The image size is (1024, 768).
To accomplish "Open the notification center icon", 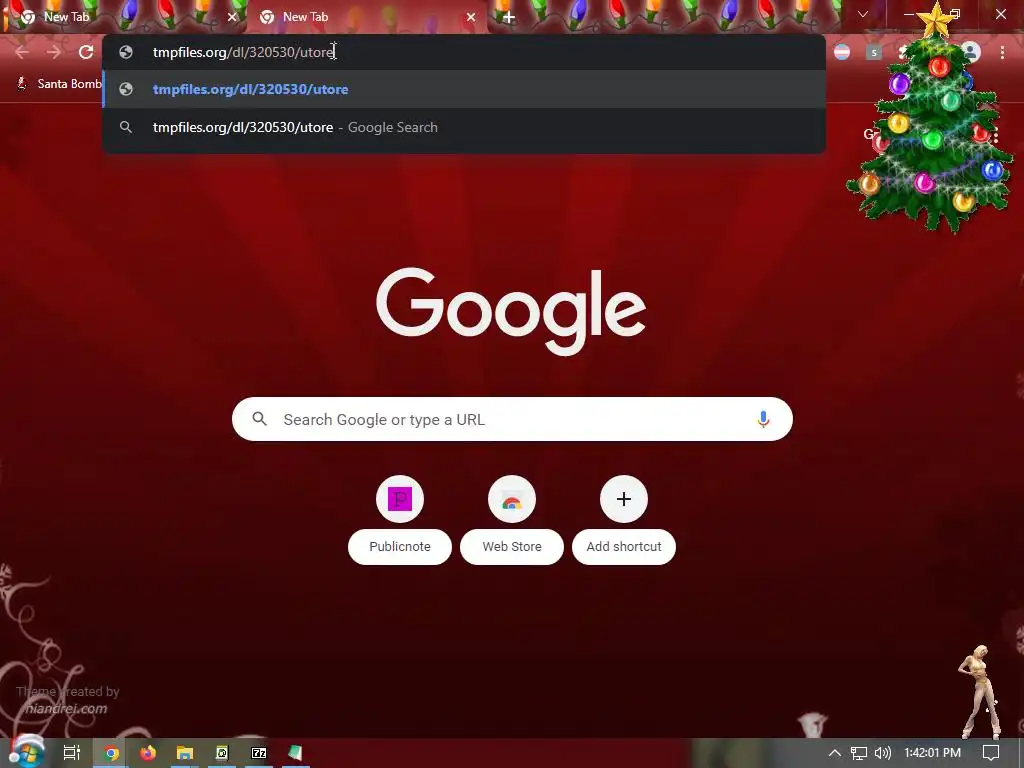I will pos(991,753).
